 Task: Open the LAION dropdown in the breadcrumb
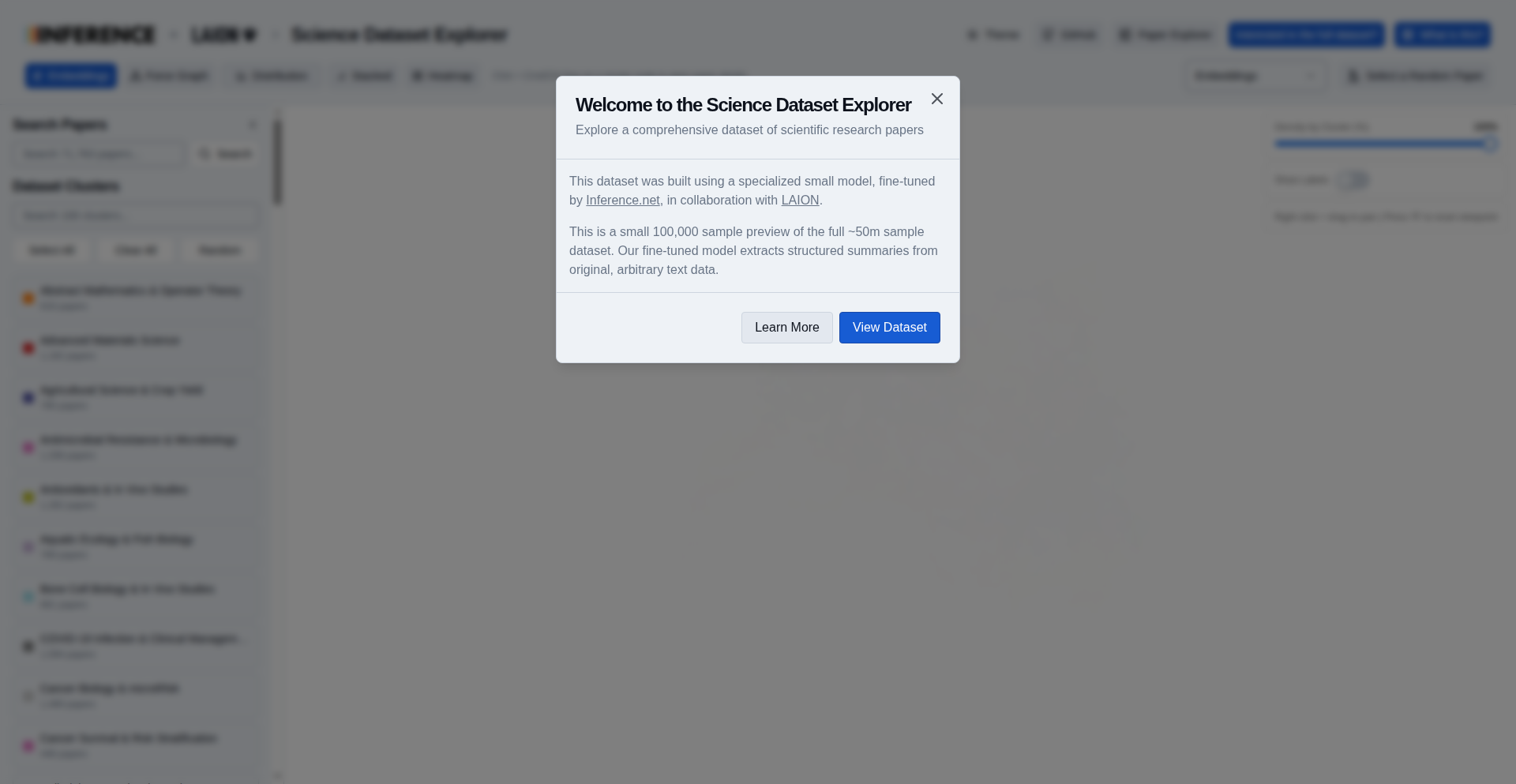point(223,35)
